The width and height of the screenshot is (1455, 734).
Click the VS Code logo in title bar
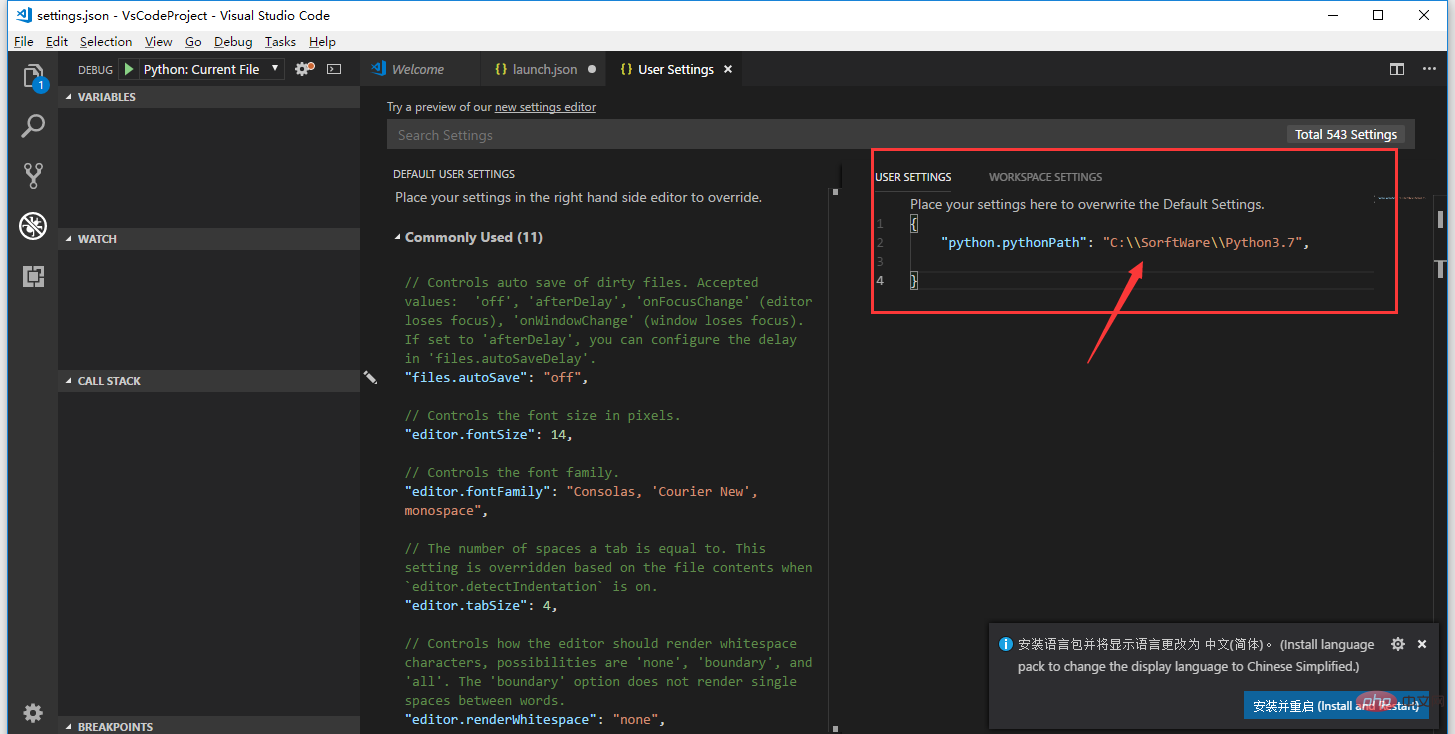(24, 15)
